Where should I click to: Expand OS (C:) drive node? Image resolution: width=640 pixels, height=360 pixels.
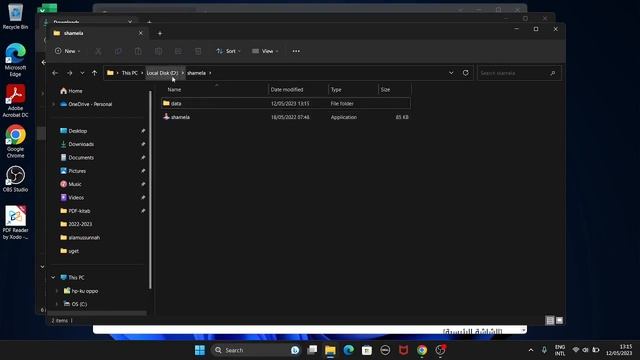click(57, 304)
